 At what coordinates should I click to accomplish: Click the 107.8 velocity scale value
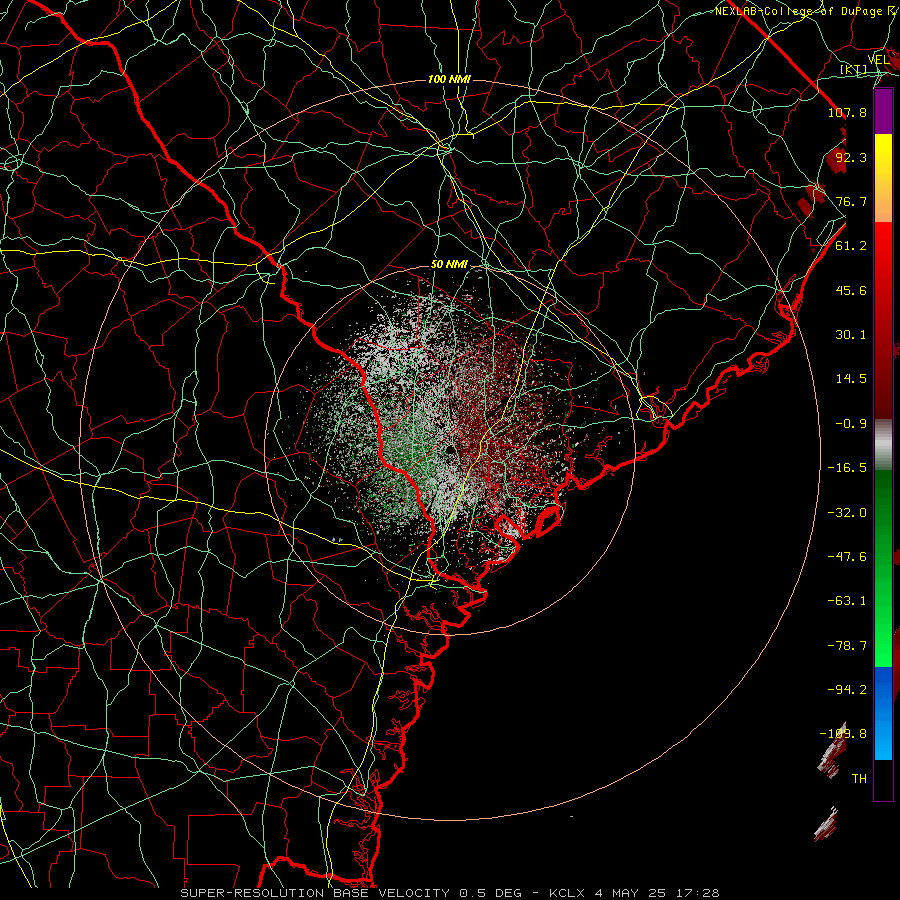[847, 112]
